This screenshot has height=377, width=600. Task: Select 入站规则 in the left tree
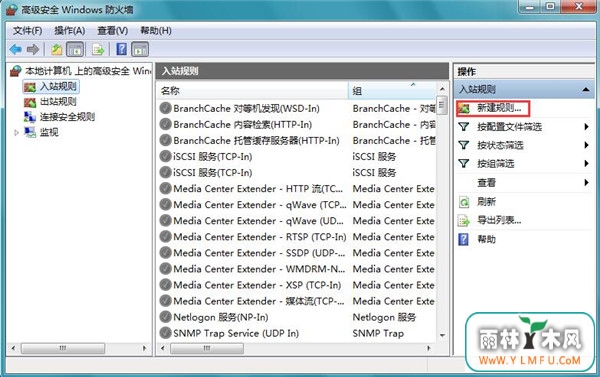pos(58,86)
